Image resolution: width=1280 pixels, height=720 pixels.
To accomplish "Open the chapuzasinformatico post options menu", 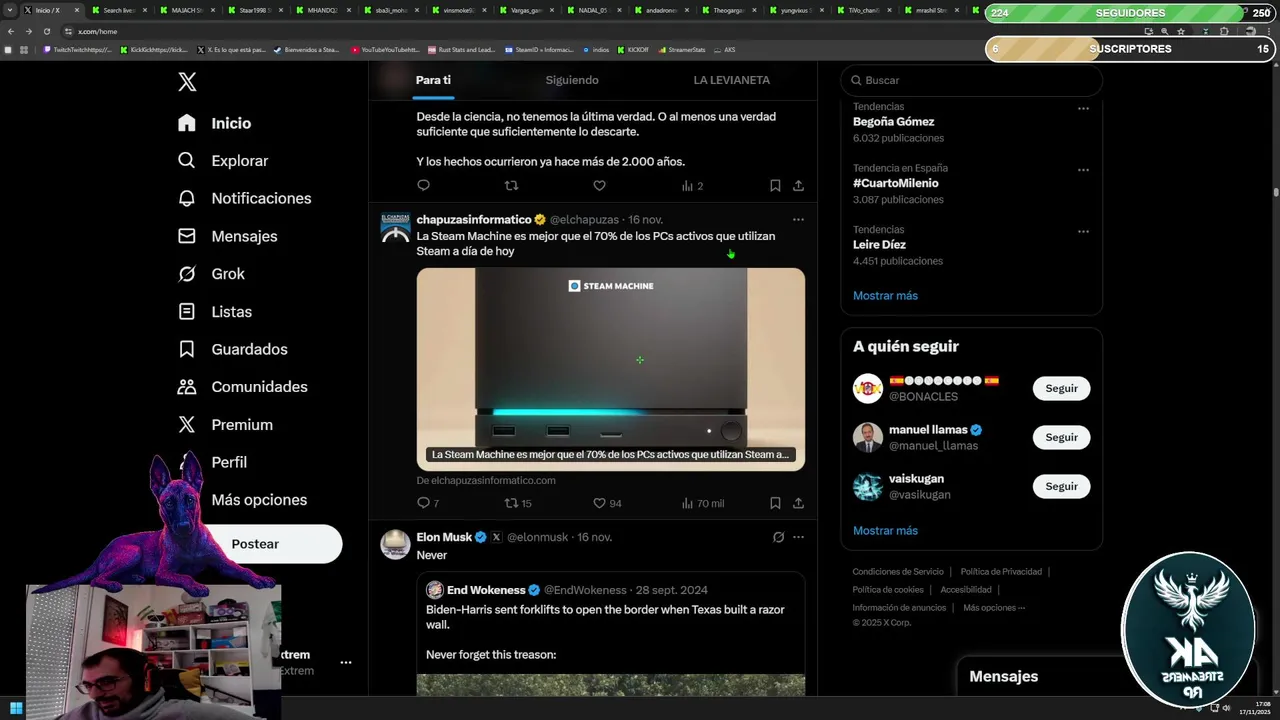I will coord(798,219).
